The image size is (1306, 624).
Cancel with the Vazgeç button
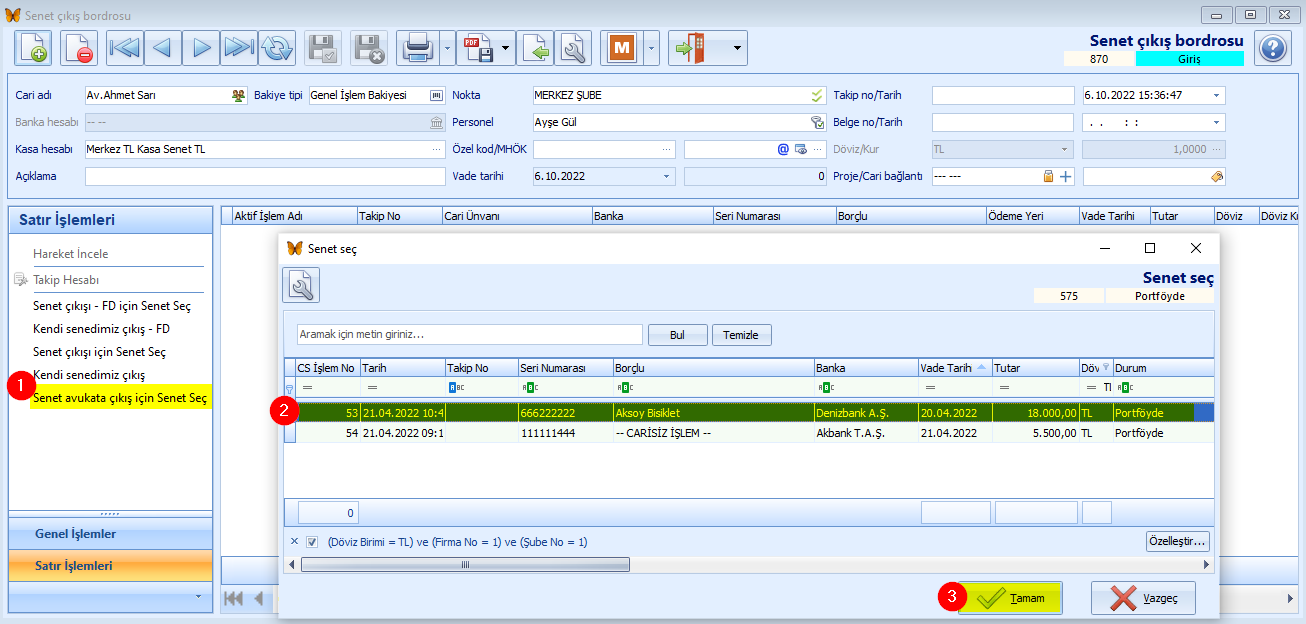1143,598
